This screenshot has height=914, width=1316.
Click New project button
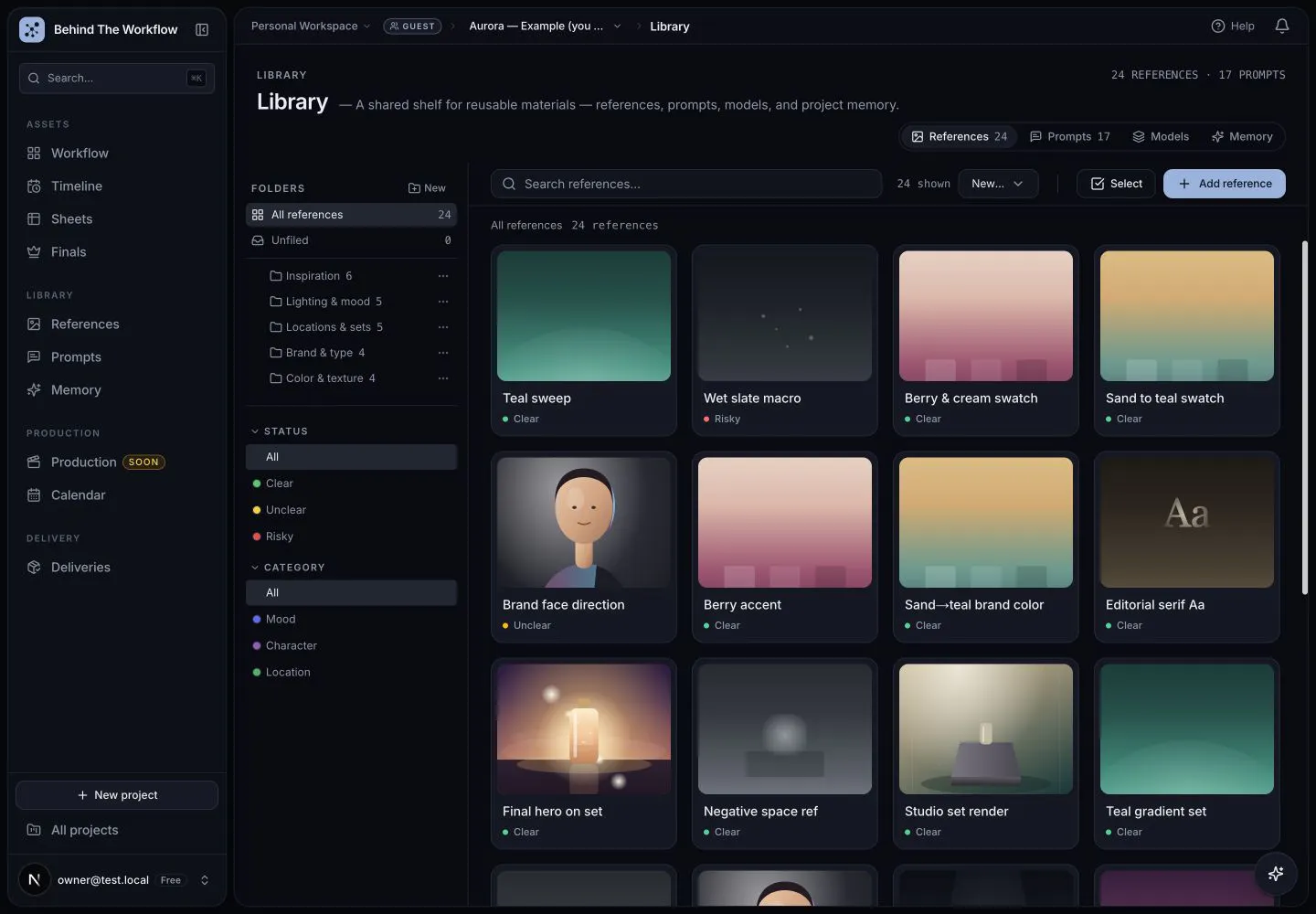[117, 795]
